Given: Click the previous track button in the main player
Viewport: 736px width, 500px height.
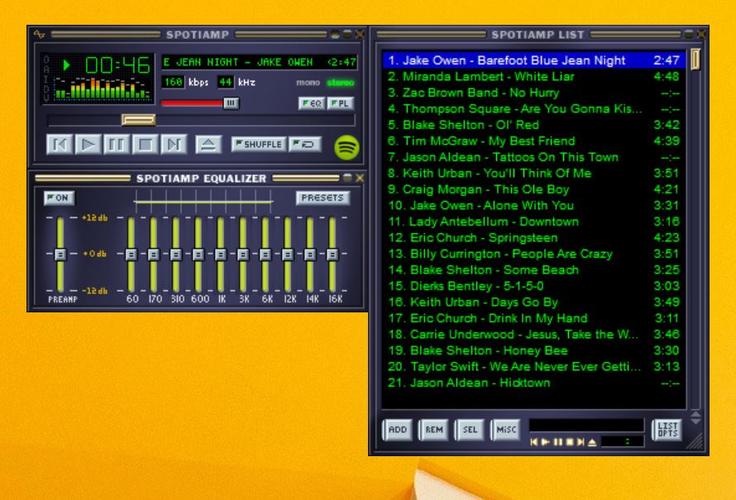Looking at the screenshot, I should [x=60, y=144].
